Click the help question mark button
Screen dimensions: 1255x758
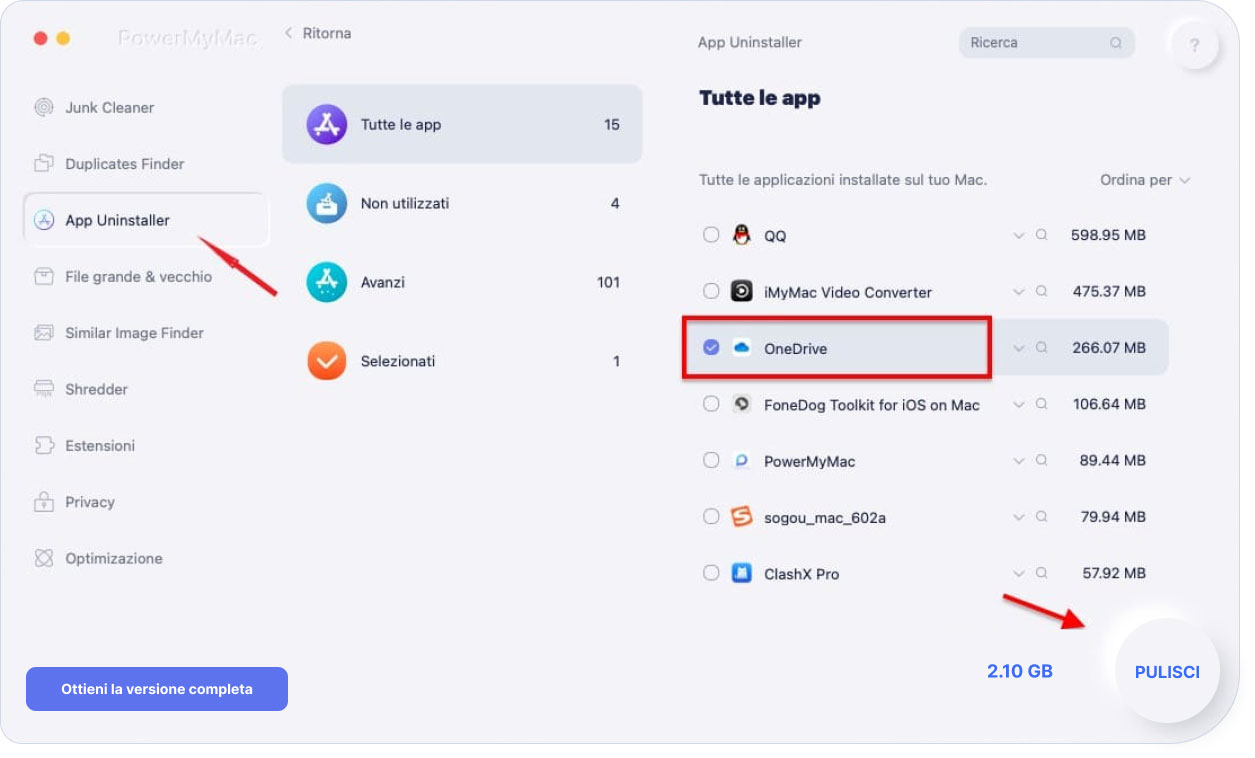pos(1194,46)
